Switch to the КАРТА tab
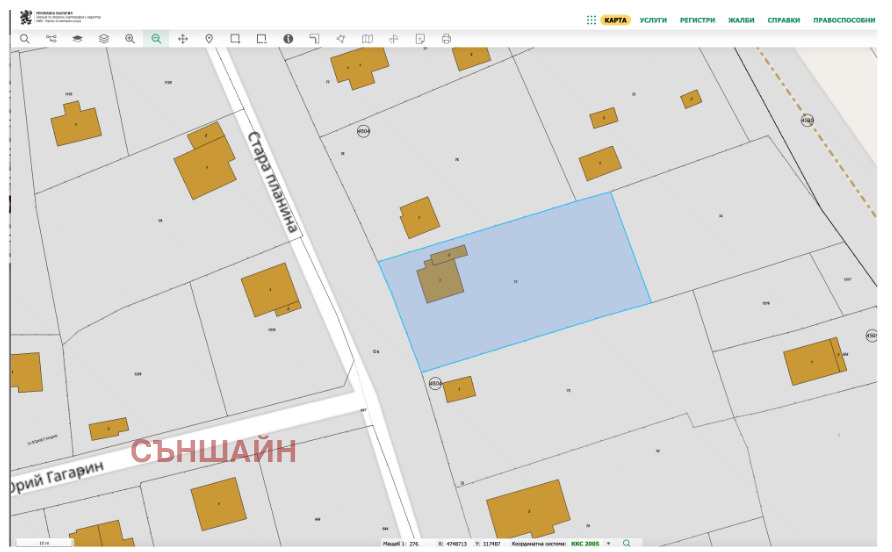The width and height of the screenshot is (892, 552). click(x=616, y=19)
